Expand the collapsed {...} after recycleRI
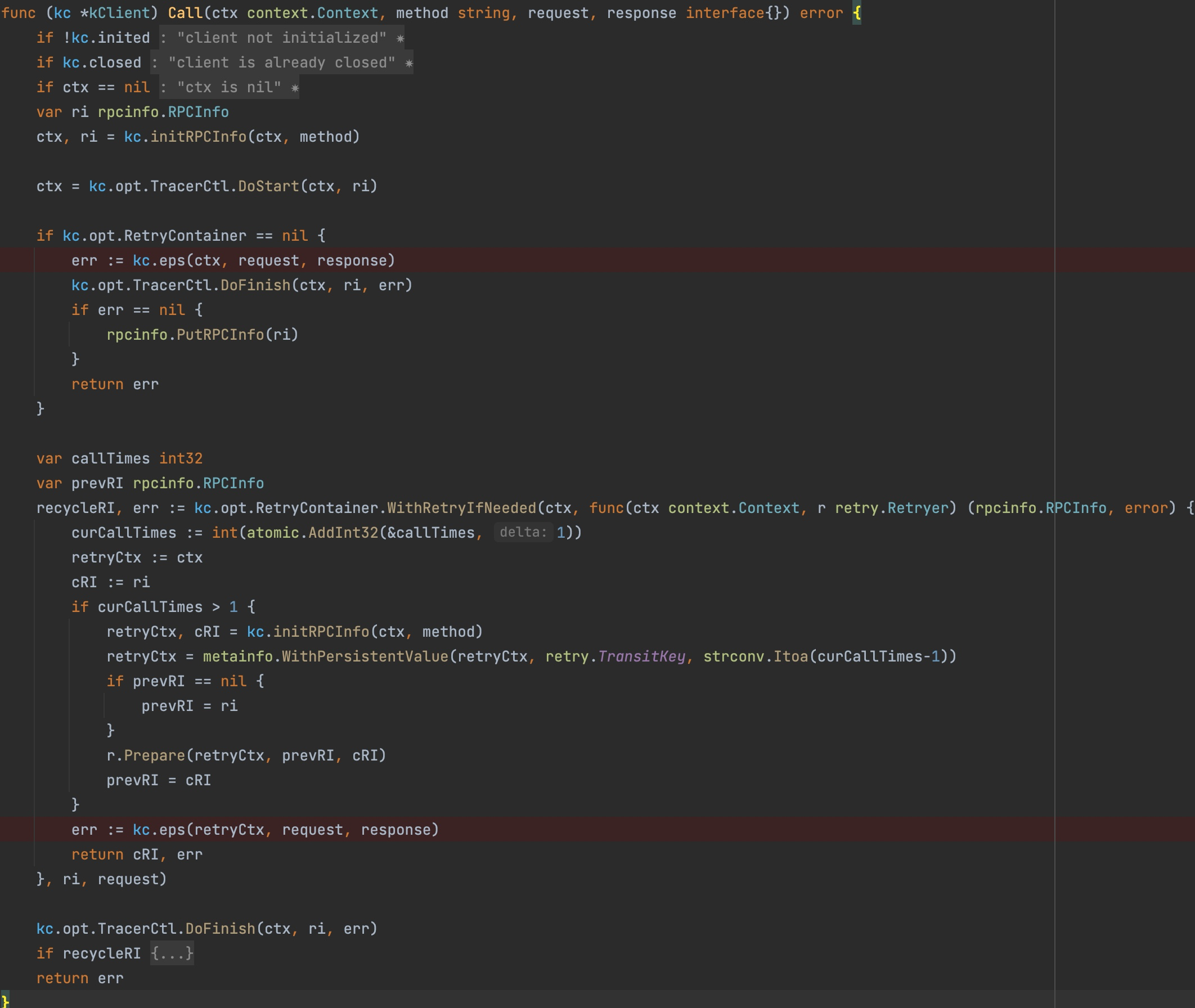 coord(172,953)
